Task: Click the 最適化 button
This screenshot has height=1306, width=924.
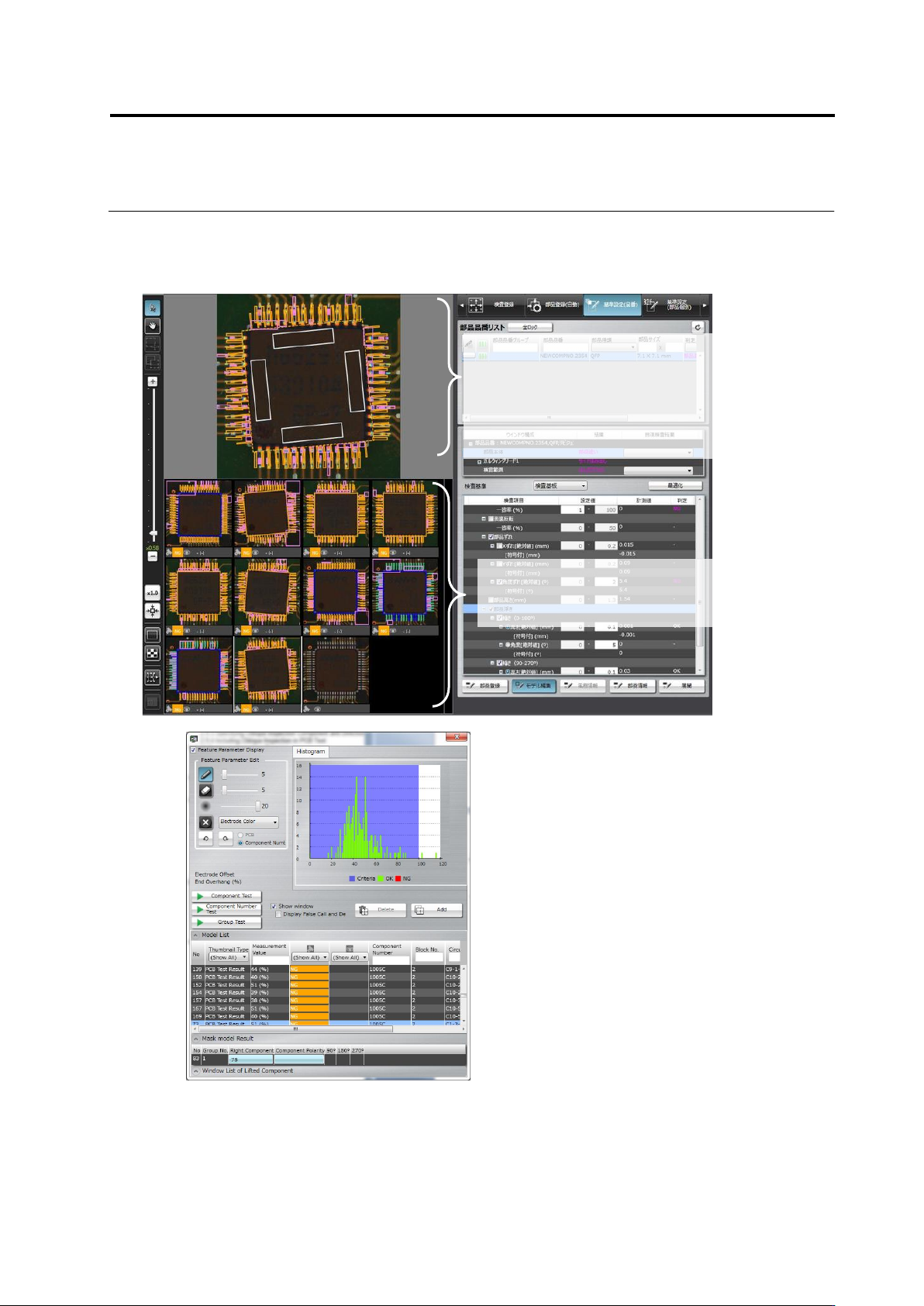Action: pyautogui.click(x=675, y=486)
